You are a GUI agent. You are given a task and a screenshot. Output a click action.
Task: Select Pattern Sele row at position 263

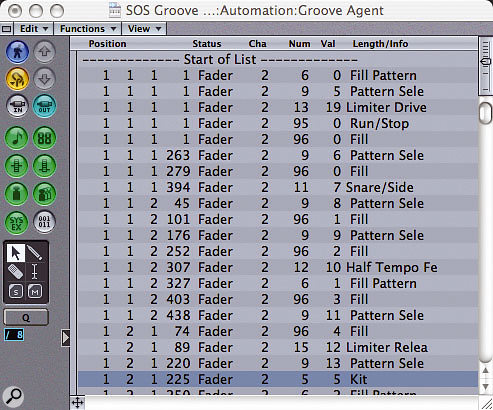click(278, 155)
